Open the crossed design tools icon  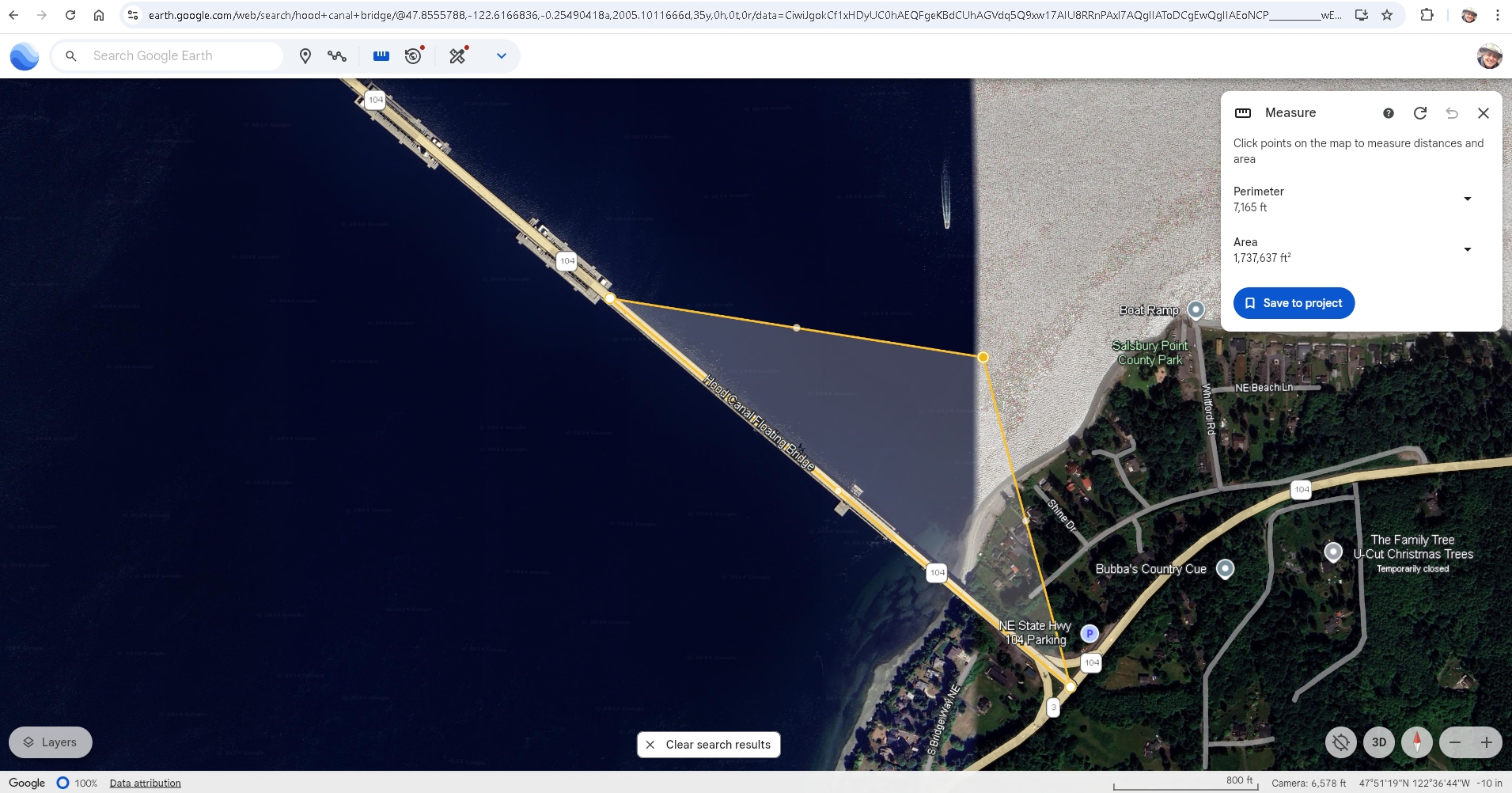point(458,55)
